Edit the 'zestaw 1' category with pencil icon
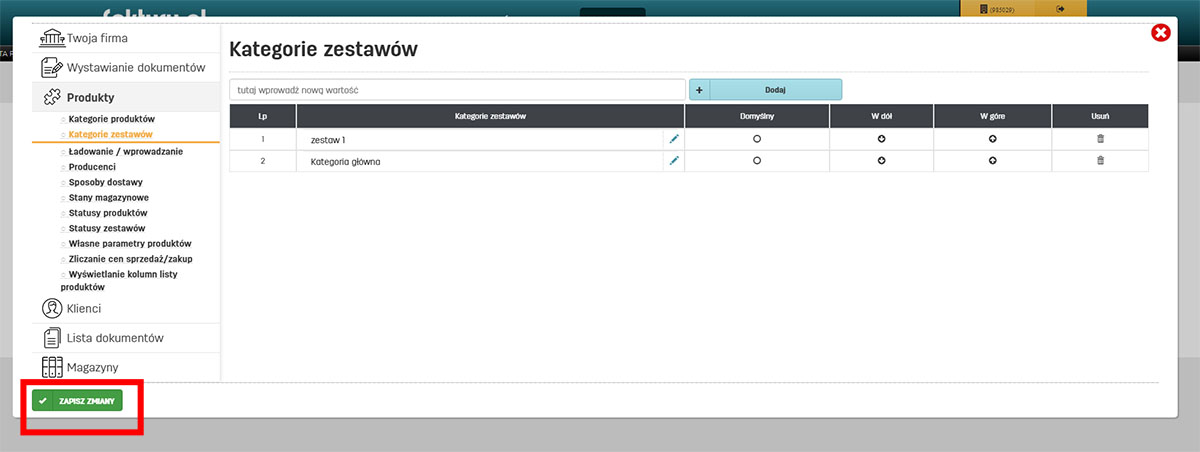 (x=674, y=140)
